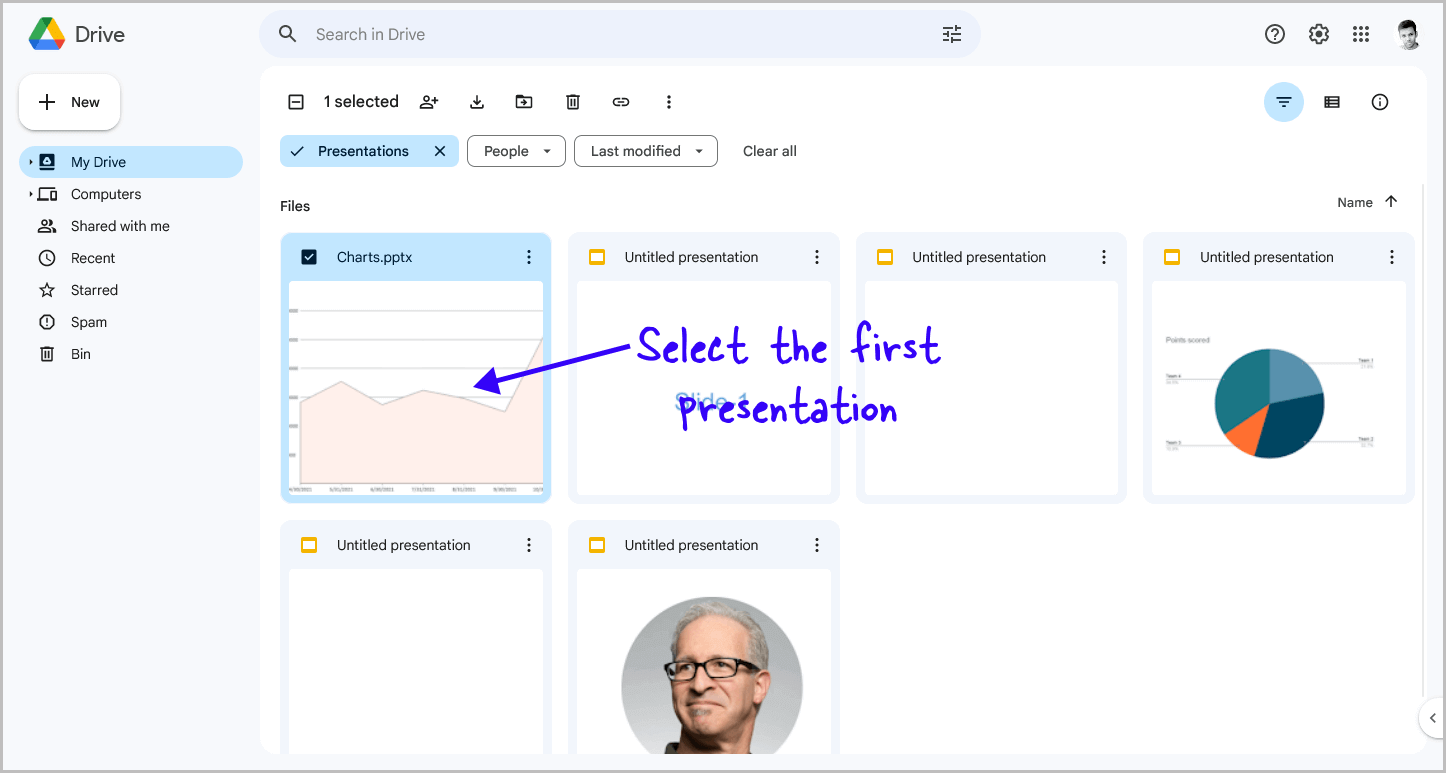Share the selected file with someone
Image resolution: width=1446 pixels, height=773 pixels.
(x=429, y=101)
